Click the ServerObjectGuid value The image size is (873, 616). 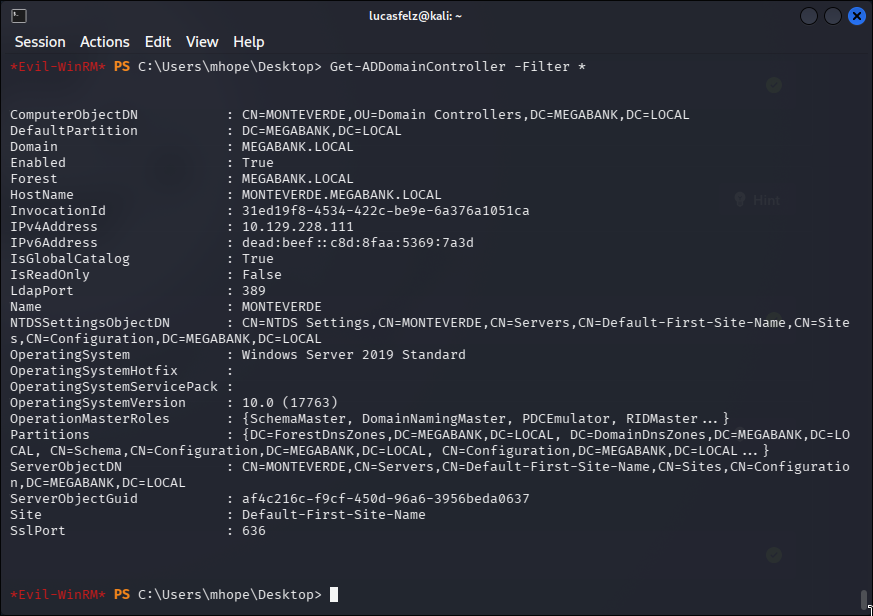point(385,498)
